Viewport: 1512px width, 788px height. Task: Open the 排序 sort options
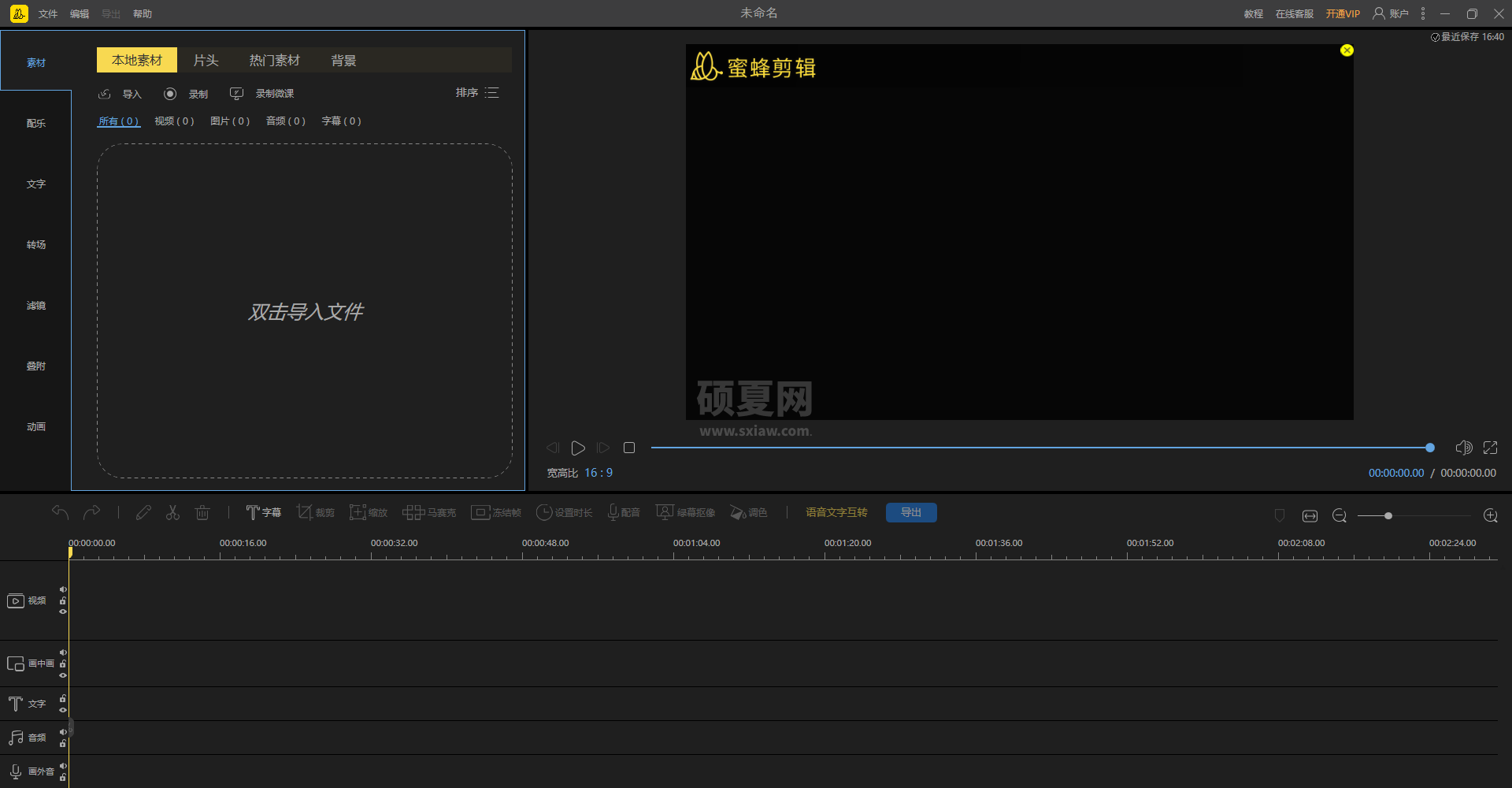click(477, 93)
